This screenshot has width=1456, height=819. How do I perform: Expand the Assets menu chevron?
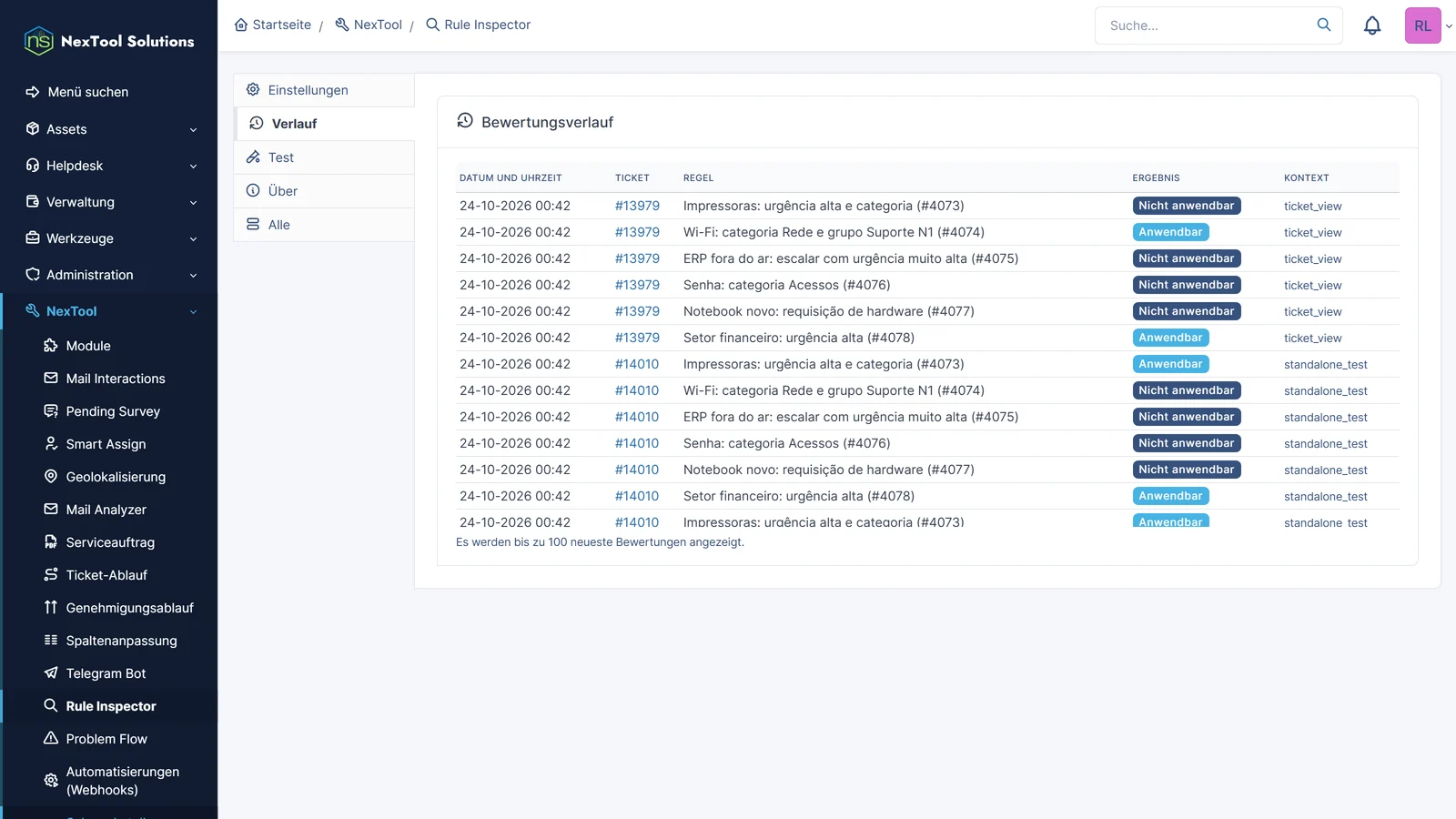(193, 130)
